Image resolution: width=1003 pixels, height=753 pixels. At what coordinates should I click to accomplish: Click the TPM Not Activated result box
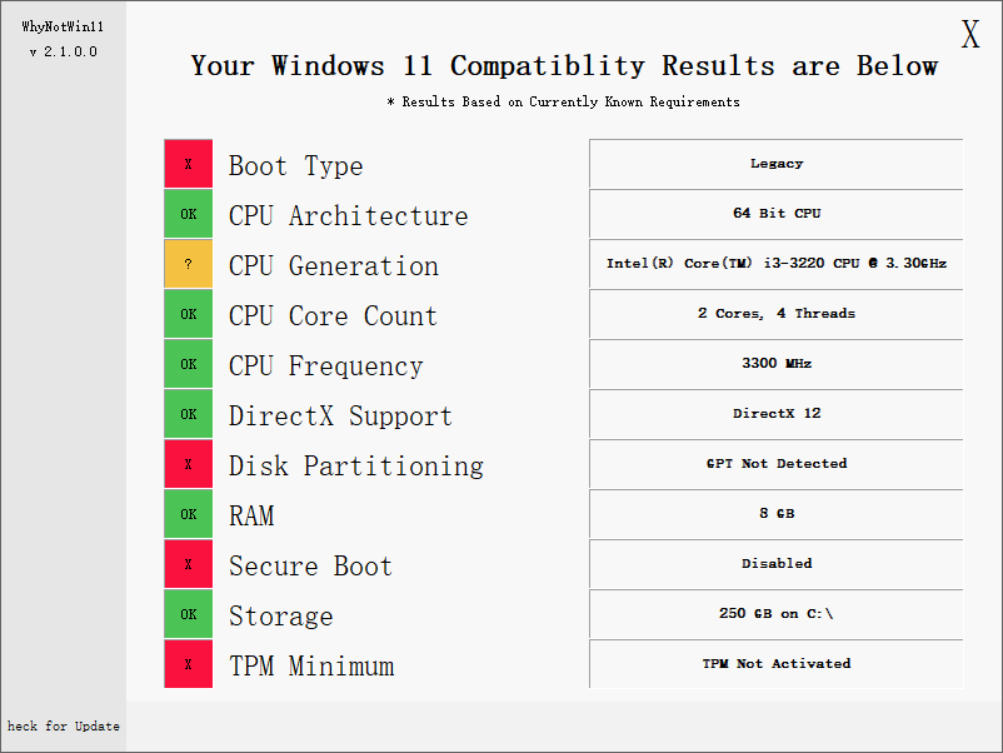(776, 664)
